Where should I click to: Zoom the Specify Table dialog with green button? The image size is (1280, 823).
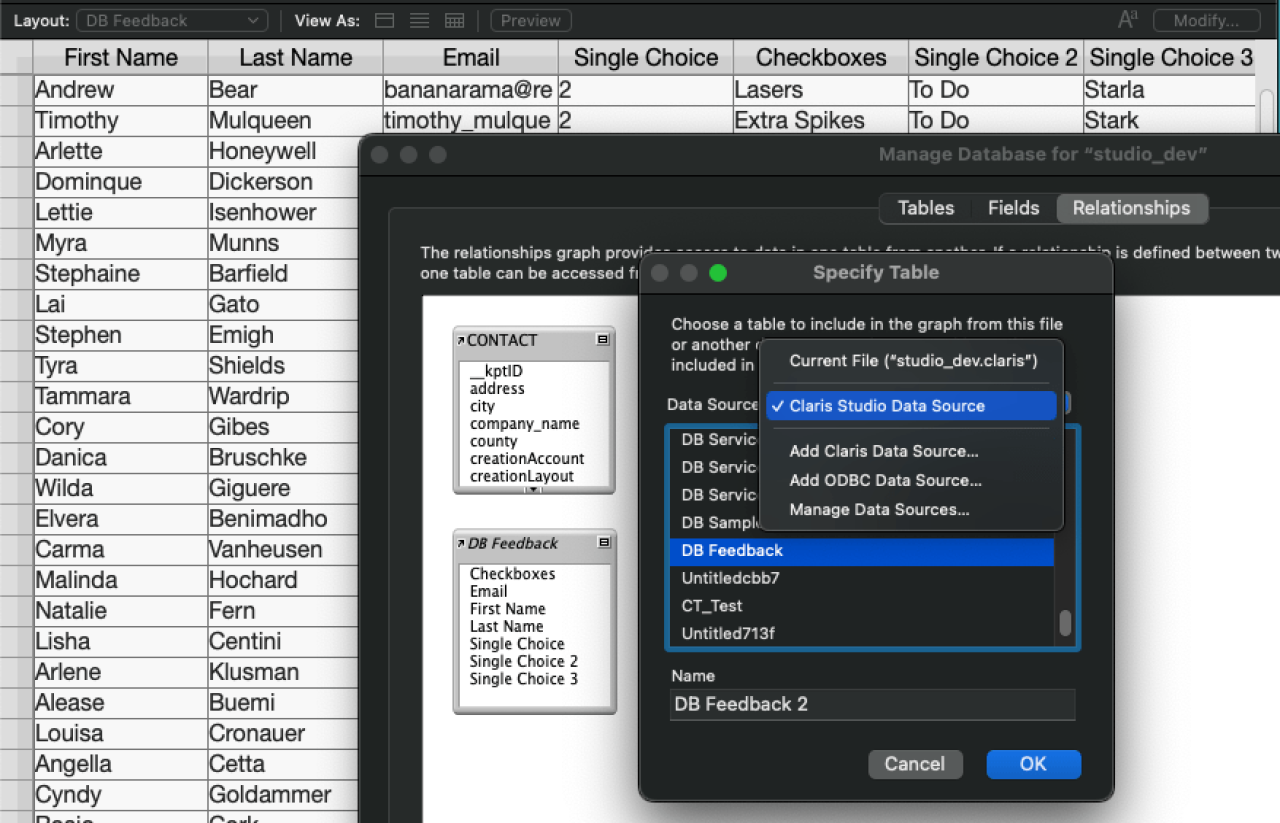718,273
